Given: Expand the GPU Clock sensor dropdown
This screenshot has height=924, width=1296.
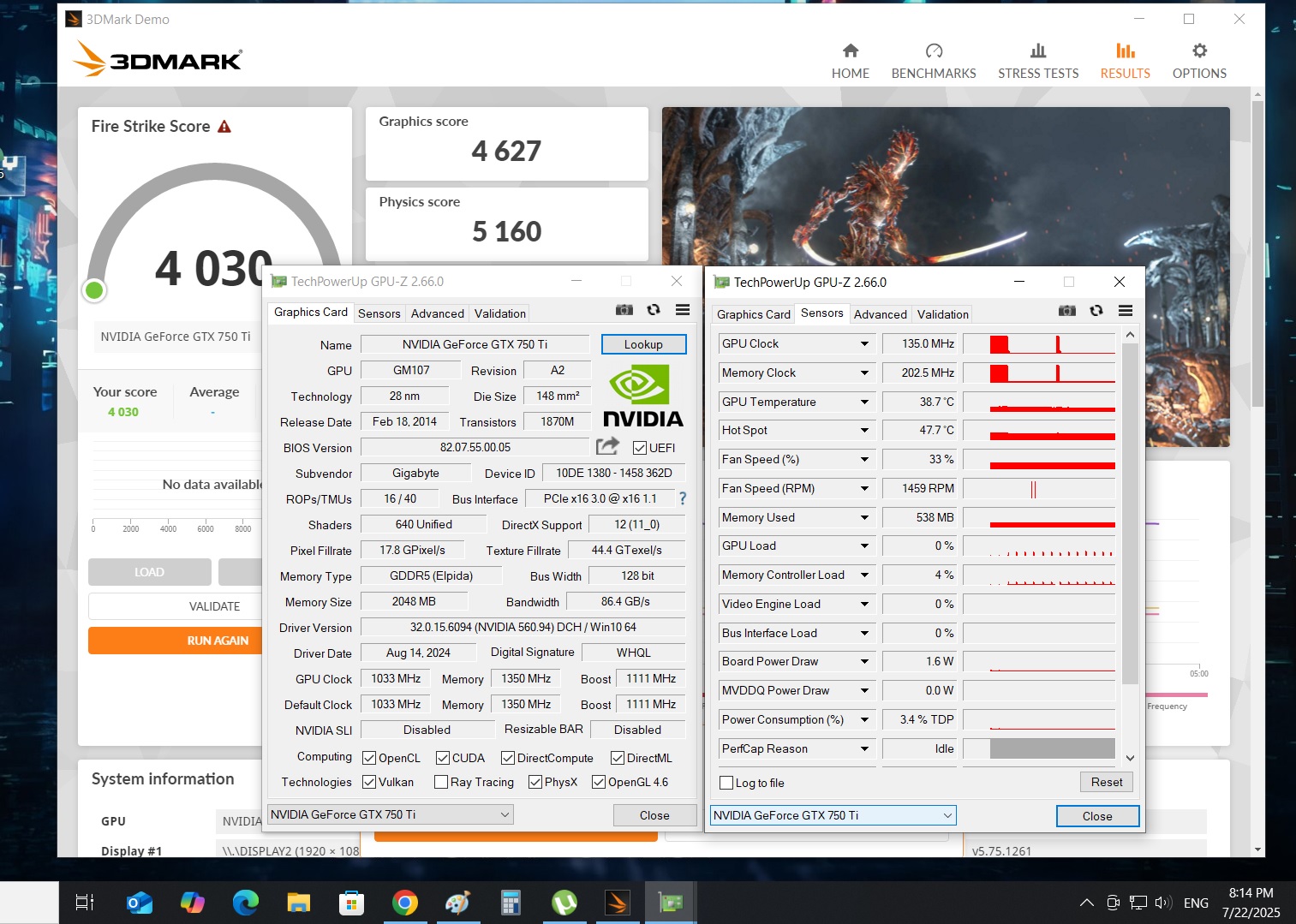Looking at the screenshot, I should point(864,344).
